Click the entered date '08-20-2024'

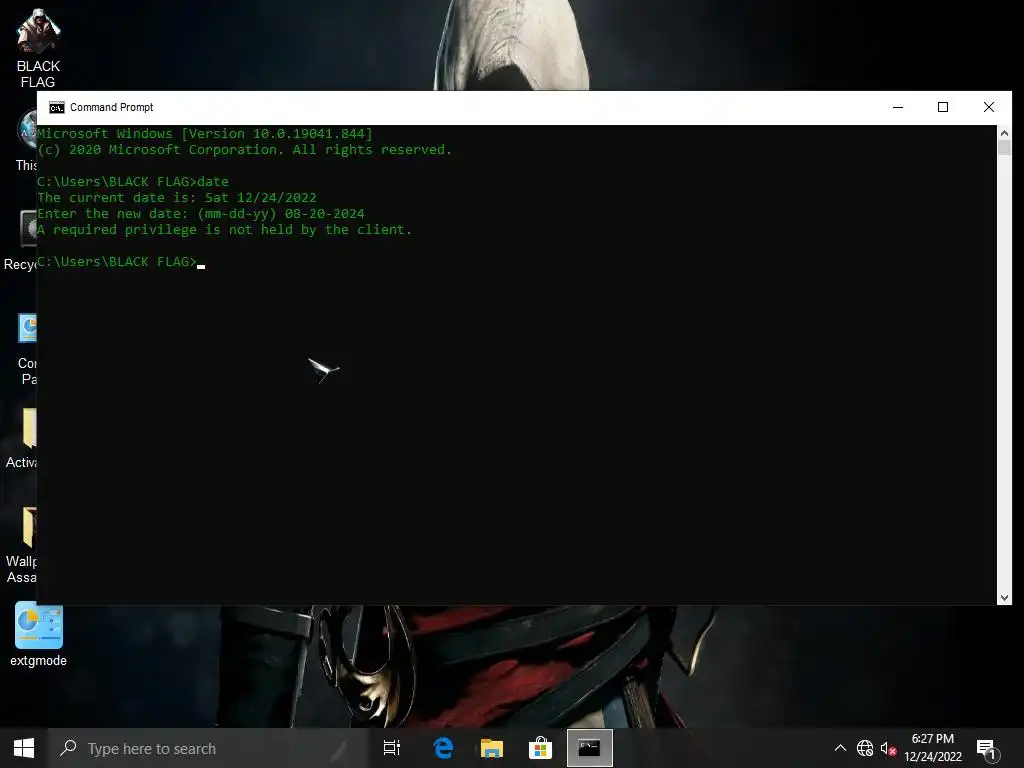(x=325, y=214)
